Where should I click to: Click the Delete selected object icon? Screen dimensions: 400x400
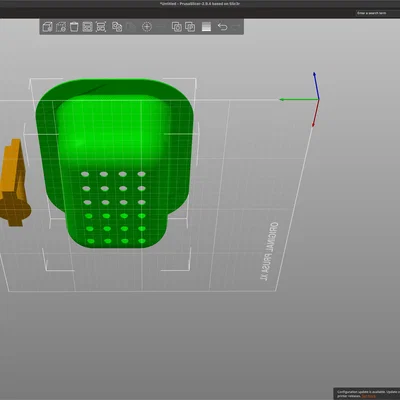[61, 27]
